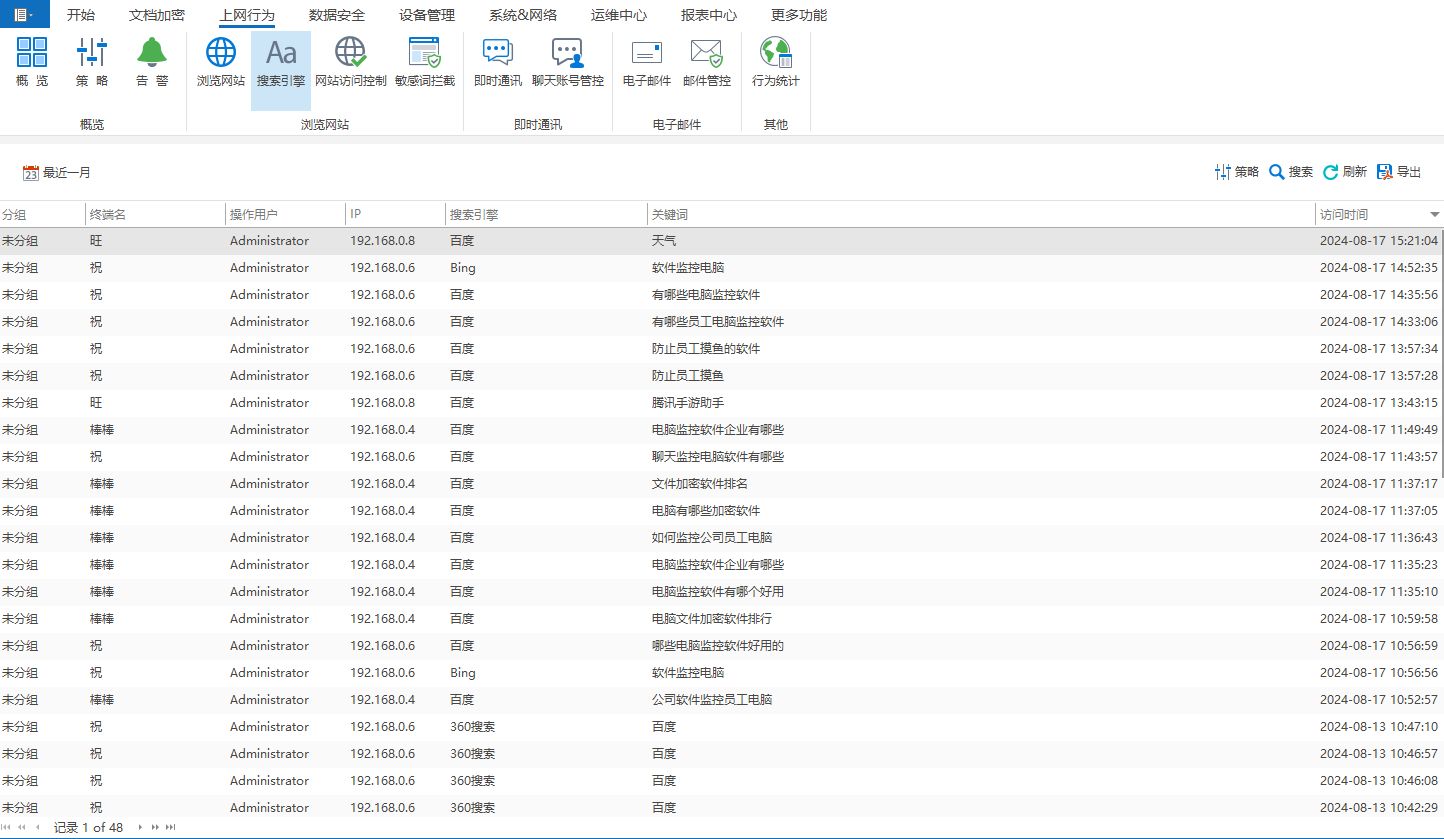Click the 最近一月 calendar date filter
Screen dimensions: 1444x839
[x=57, y=173]
